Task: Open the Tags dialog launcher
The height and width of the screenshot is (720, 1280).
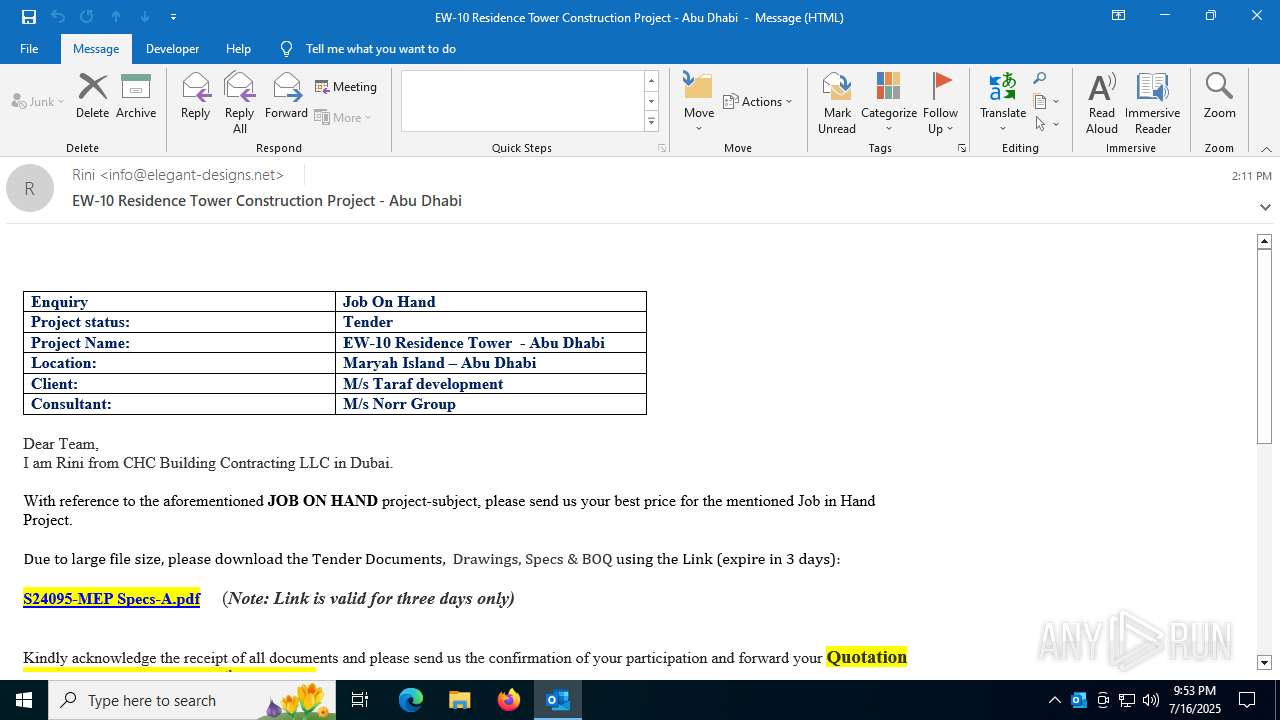Action: click(x=962, y=148)
